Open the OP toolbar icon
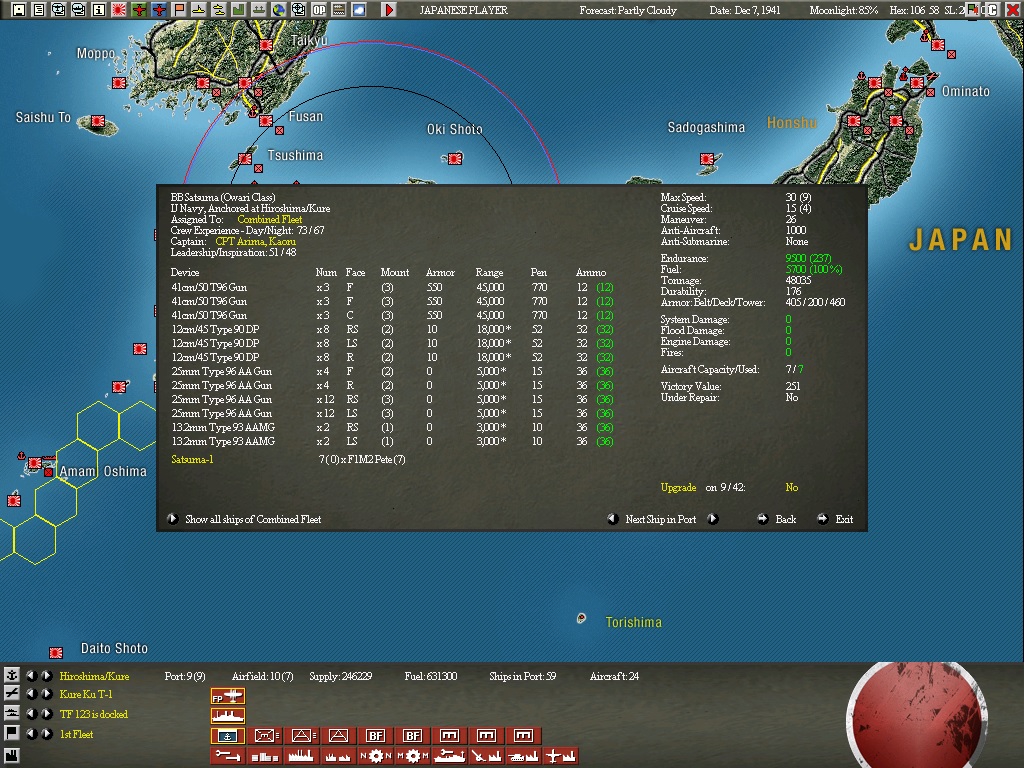 tap(319, 10)
